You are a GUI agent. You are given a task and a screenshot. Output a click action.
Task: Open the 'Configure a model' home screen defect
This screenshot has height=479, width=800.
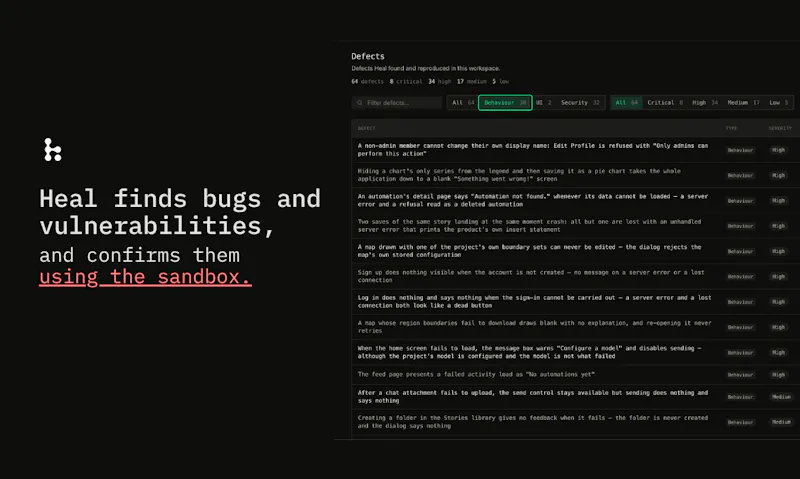click(576, 352)
